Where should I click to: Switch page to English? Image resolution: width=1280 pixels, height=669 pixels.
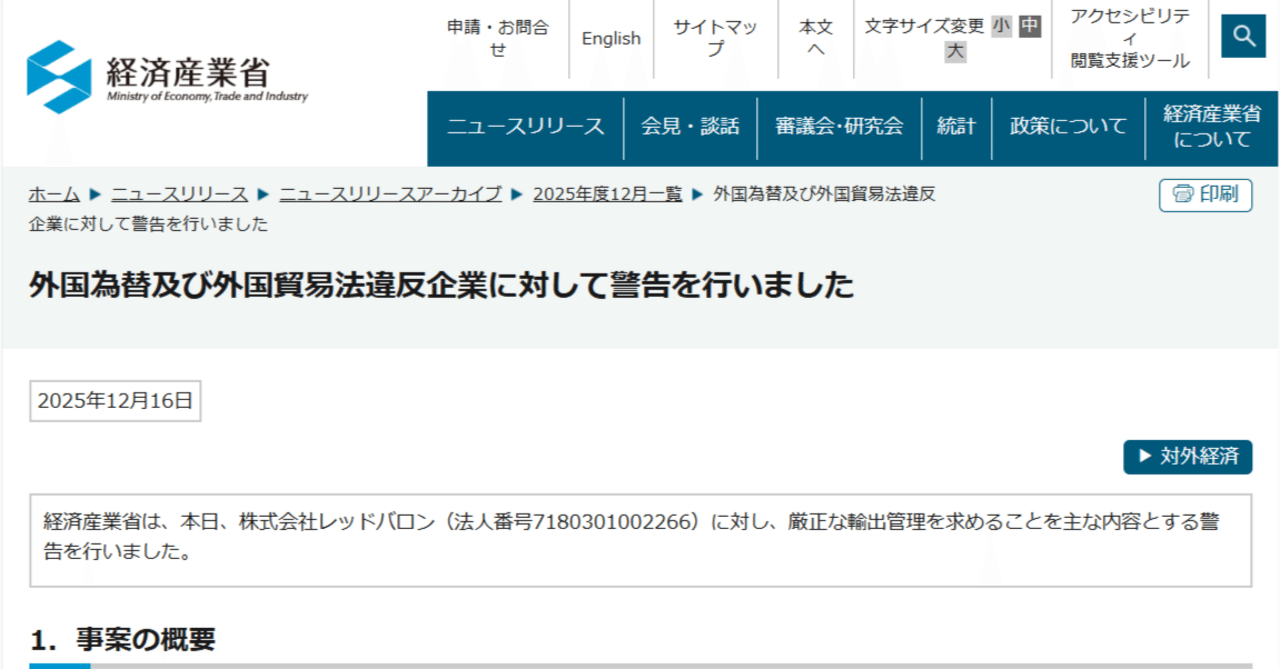[611, 38]
